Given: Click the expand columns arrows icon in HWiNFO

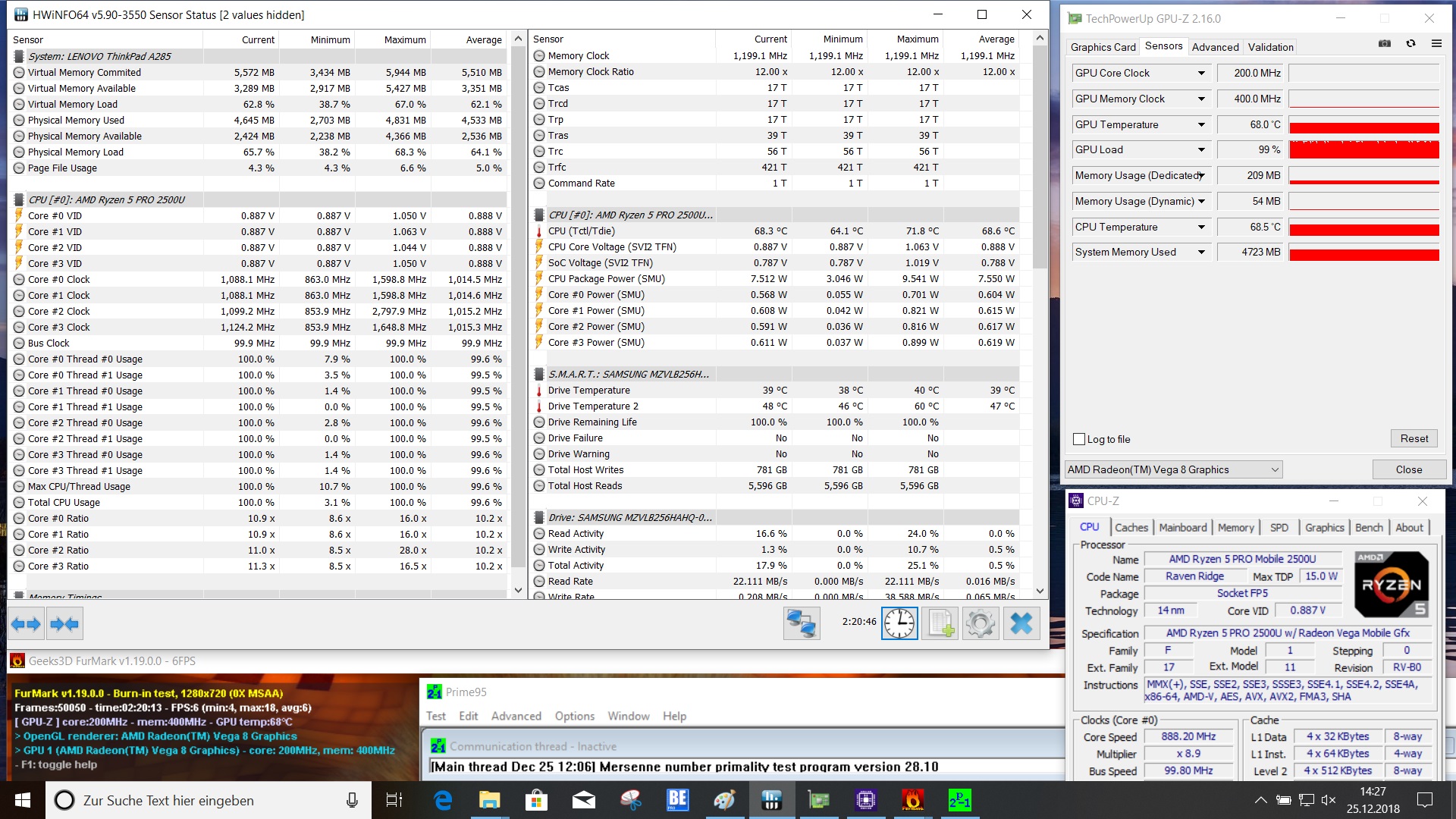Looking at the screenshot, I should click(x=27, y=624).
